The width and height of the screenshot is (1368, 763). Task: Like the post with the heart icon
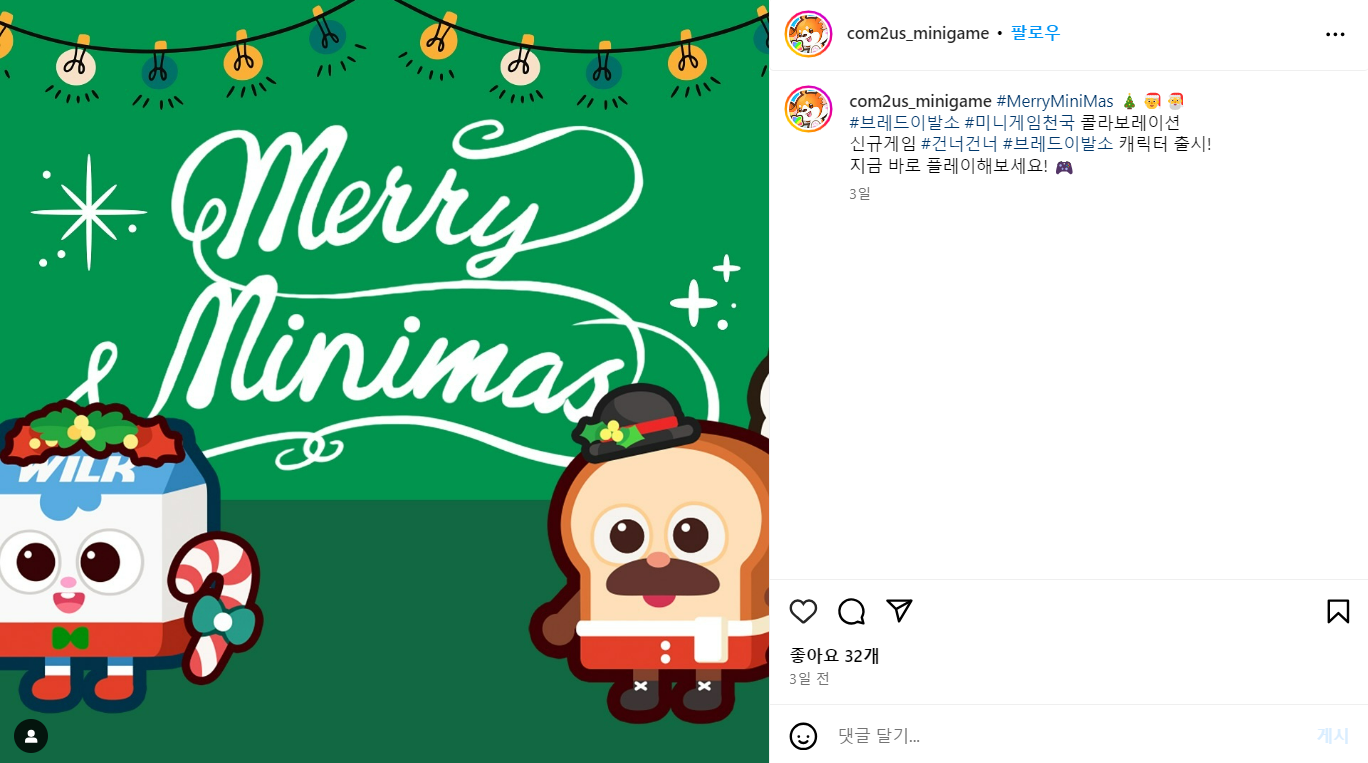tap(803, 611)
